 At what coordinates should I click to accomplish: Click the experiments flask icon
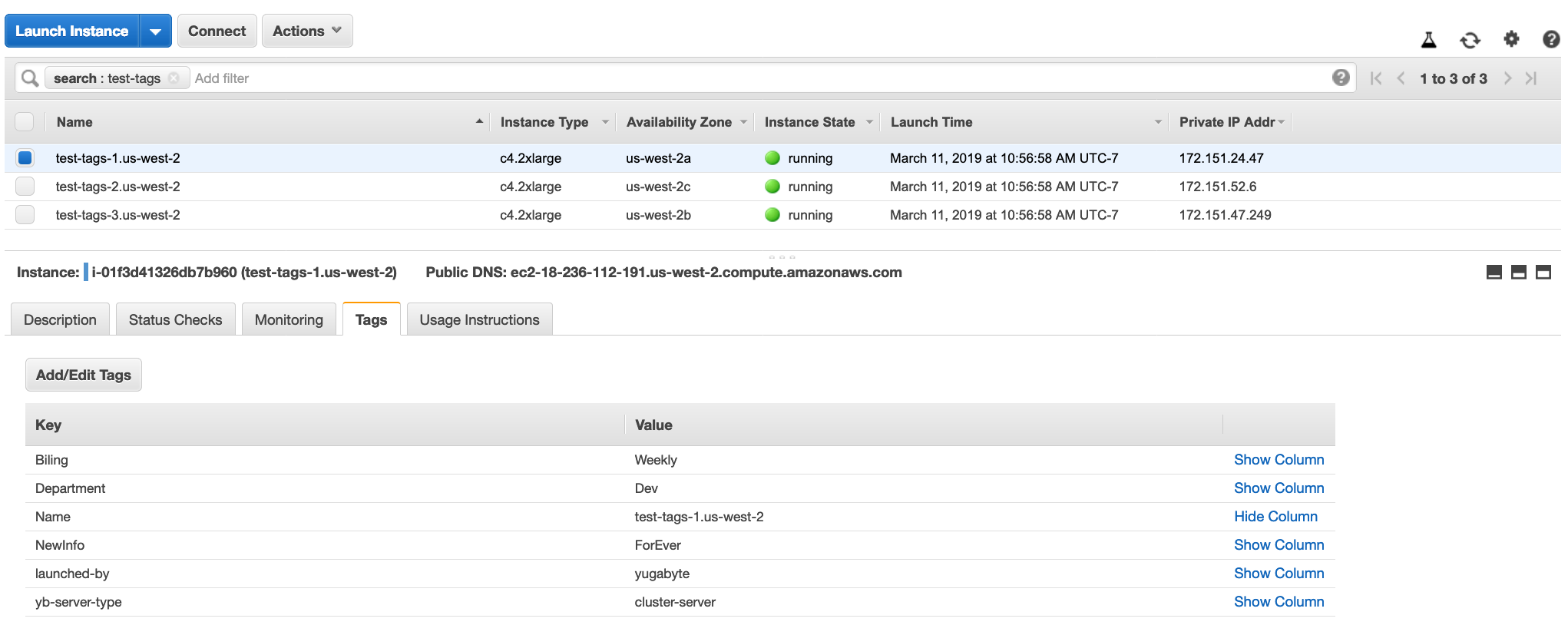[1428, 40]
